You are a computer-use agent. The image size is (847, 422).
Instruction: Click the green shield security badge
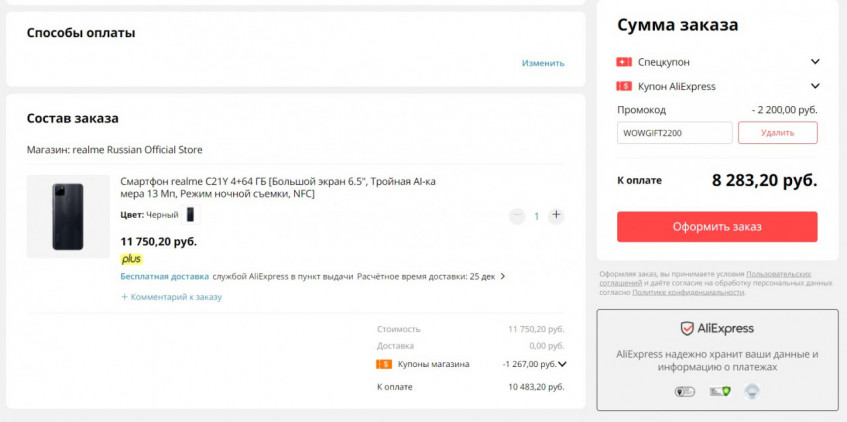[x=718, y=391]
